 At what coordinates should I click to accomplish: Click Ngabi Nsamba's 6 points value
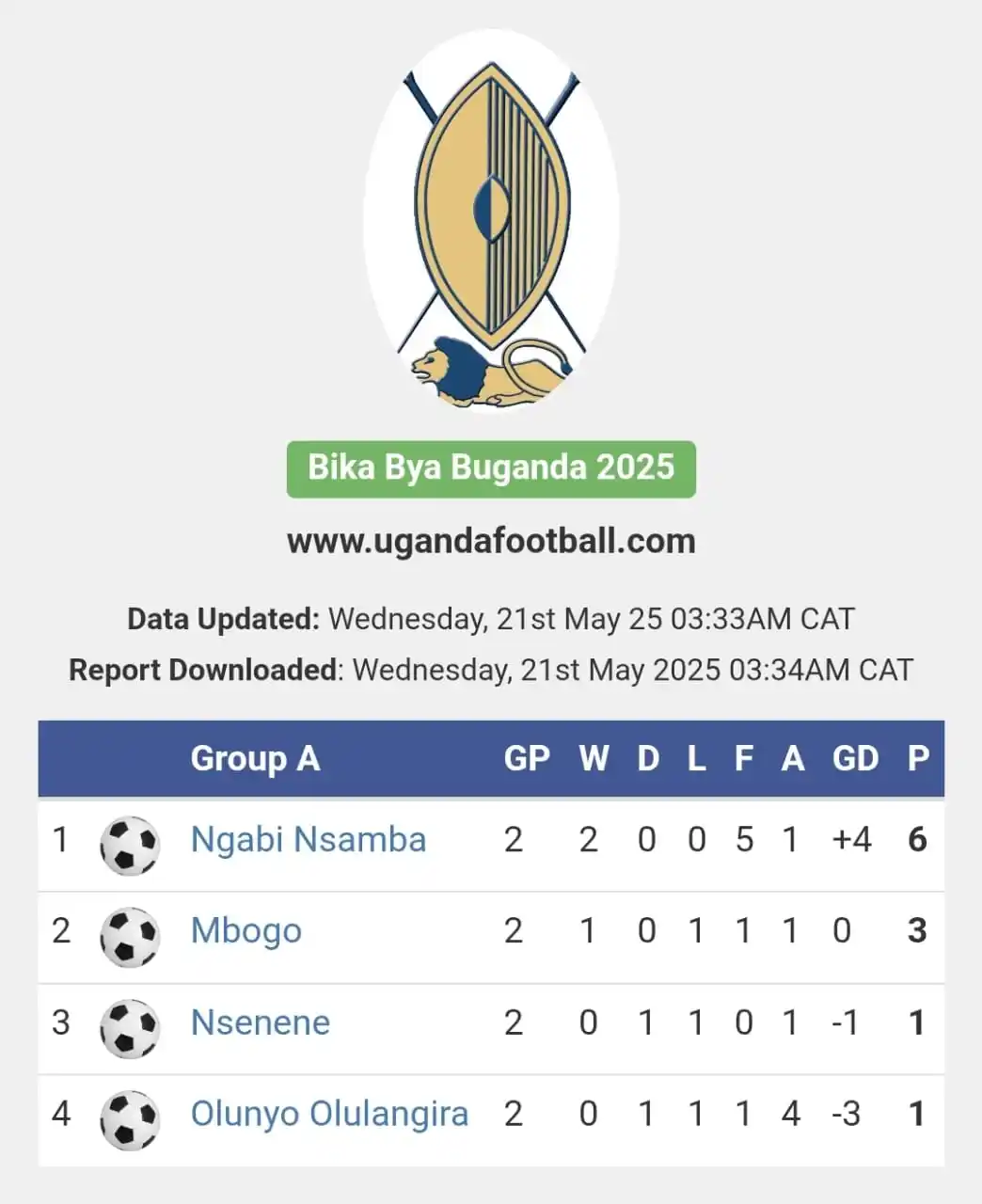(918, 839)
